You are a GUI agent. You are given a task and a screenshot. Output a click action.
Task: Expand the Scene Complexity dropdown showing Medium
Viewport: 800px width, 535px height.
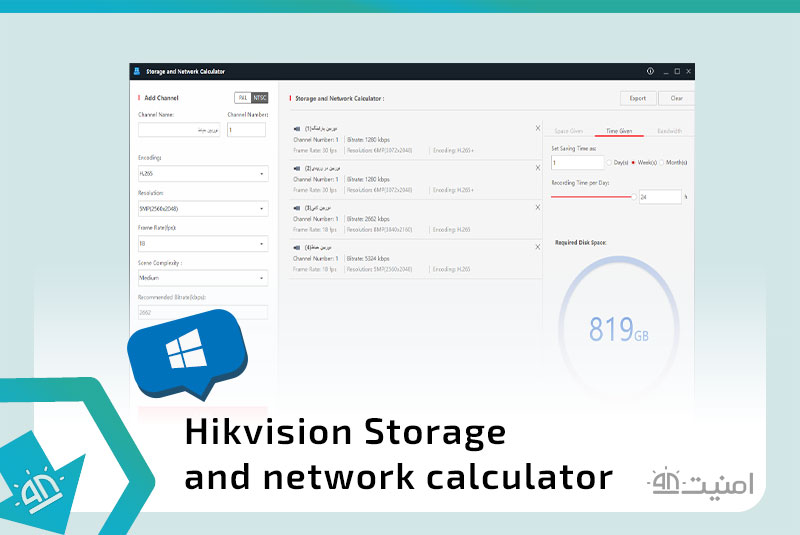(x=203, y=278)
